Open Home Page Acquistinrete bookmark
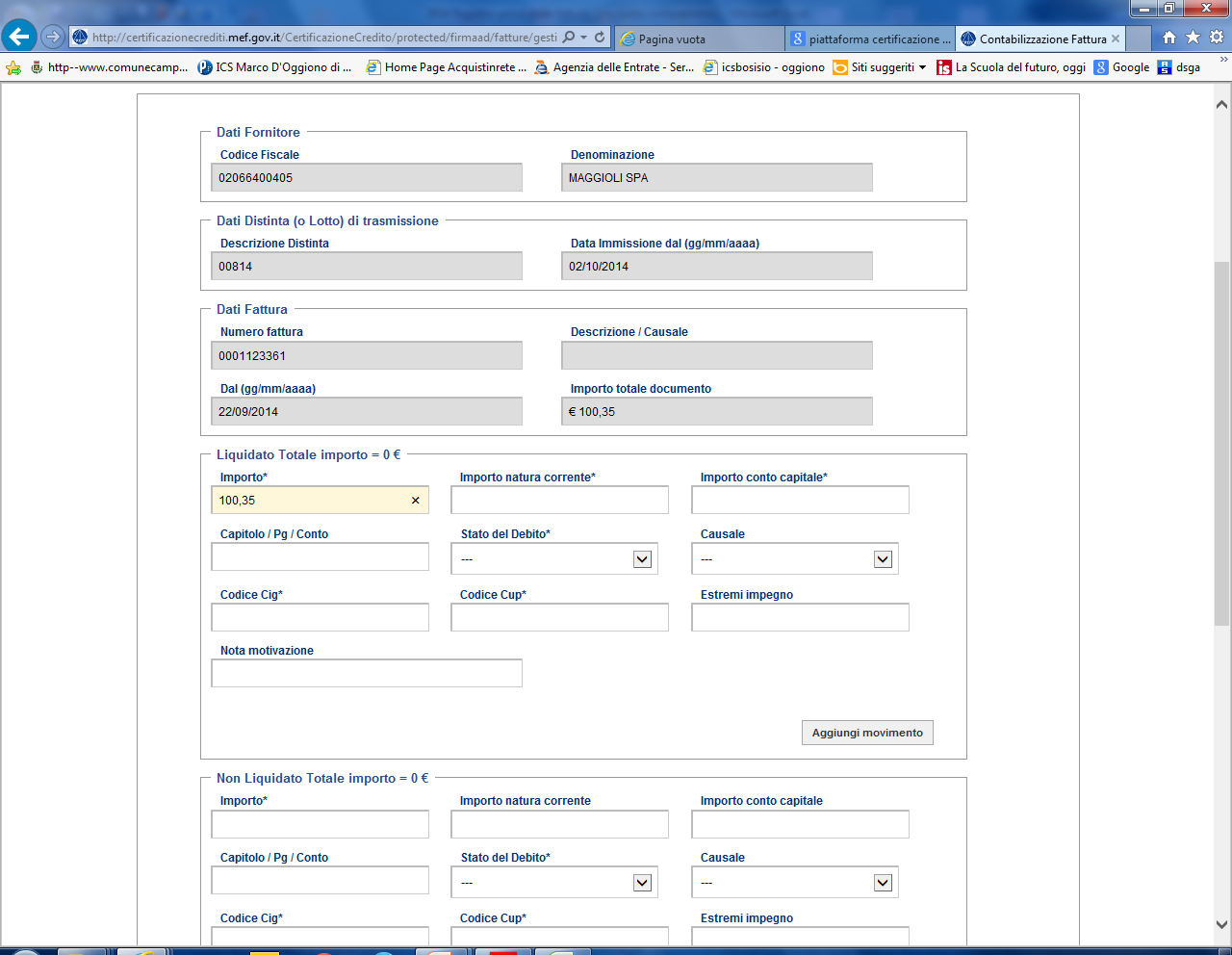Image resolution: width=1232 pixels, height=955 pixels. [x=447, y=67]
